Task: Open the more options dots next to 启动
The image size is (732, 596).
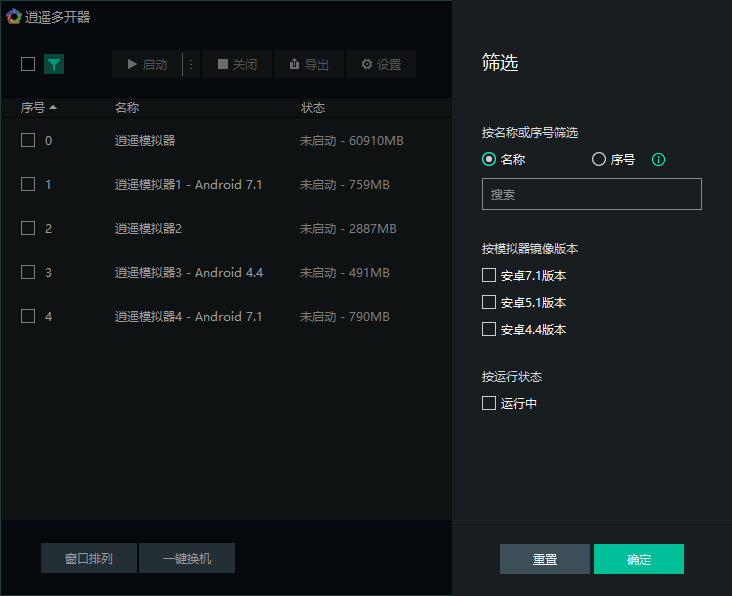Action: click(191, 64)
